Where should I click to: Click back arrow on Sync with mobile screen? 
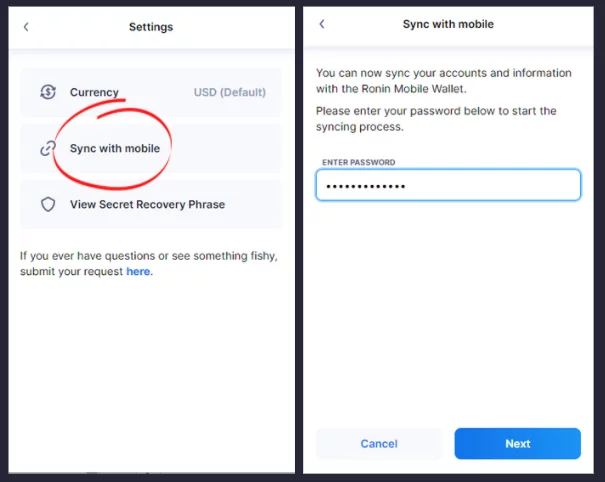coord(321,24)
